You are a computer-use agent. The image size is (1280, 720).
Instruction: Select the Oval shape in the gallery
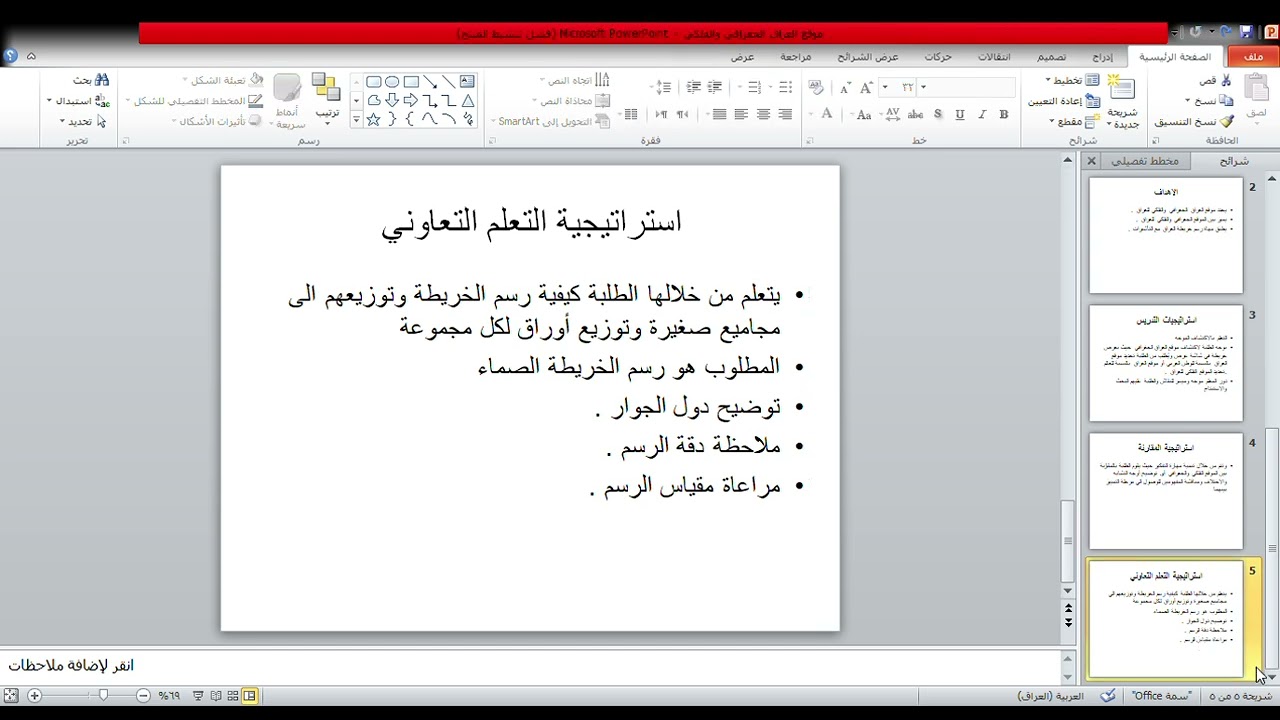(x=392, y=82)
